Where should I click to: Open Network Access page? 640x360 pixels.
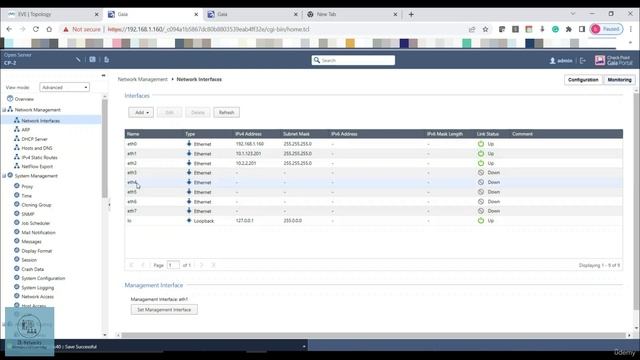(x=38, y=297)
